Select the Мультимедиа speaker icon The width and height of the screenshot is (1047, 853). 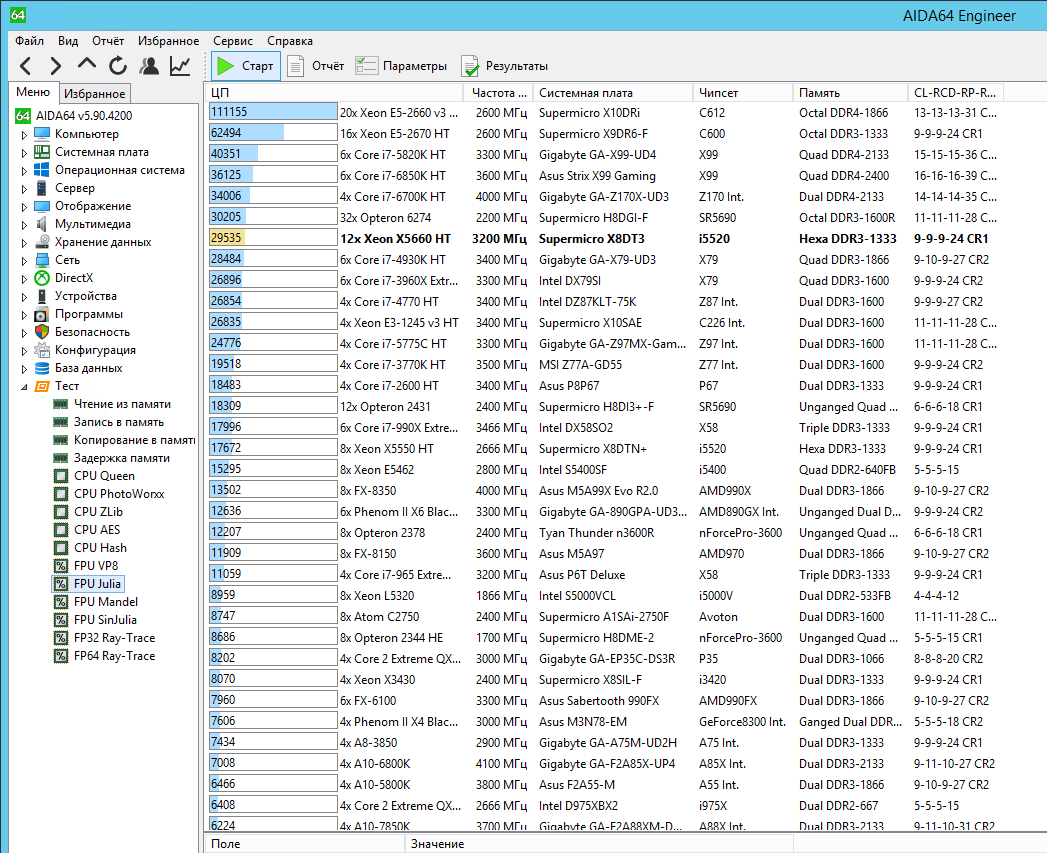pos(42,224)
